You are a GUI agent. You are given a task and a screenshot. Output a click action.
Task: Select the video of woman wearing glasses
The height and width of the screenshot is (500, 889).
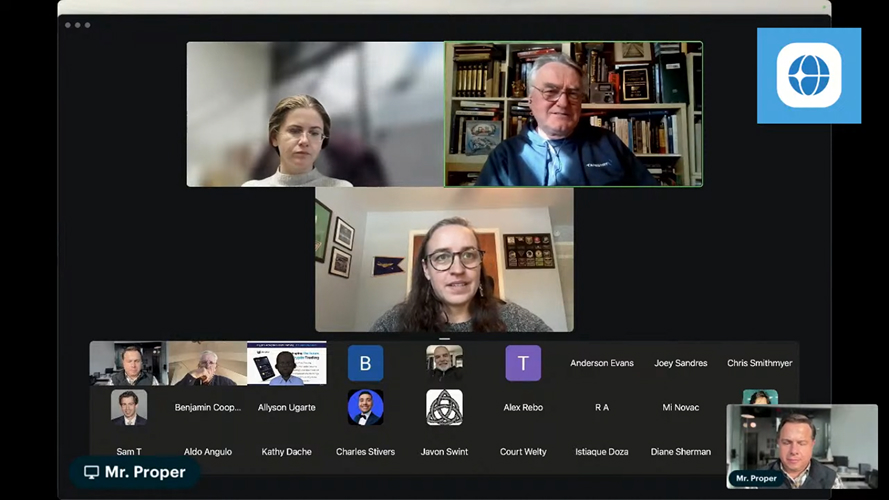pos(444,259)
